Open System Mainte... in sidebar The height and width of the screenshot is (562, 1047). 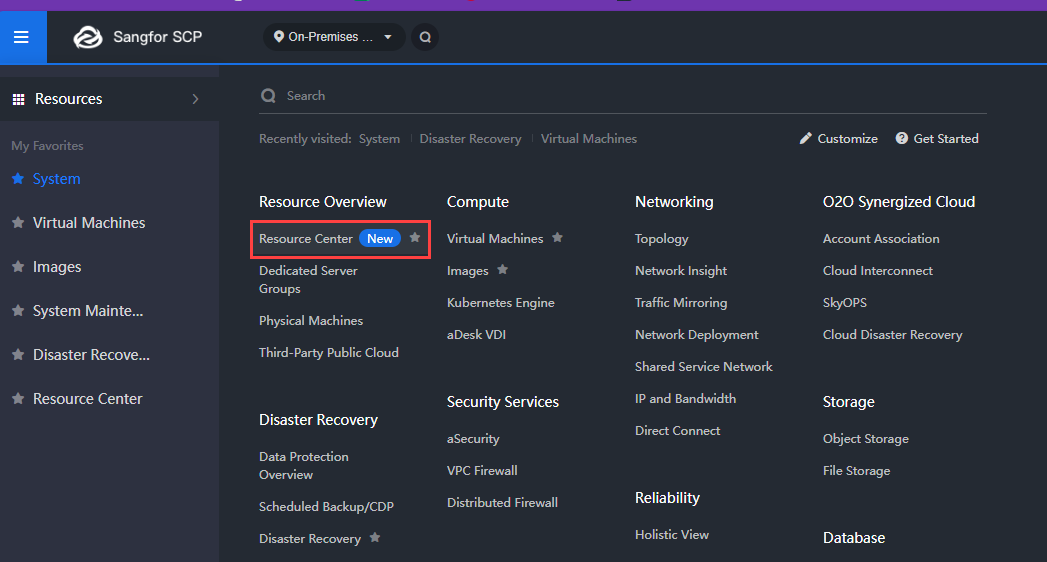coord(87,311)
